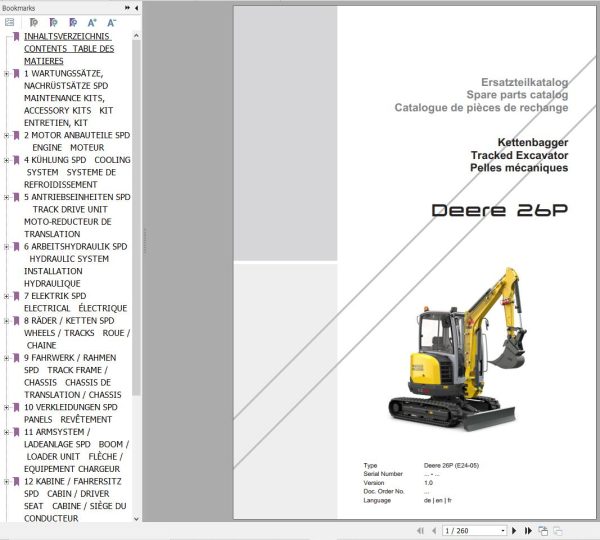Click the excavator image on the cover page
This screenshot has height=540, width=600.
click(457, 349)
